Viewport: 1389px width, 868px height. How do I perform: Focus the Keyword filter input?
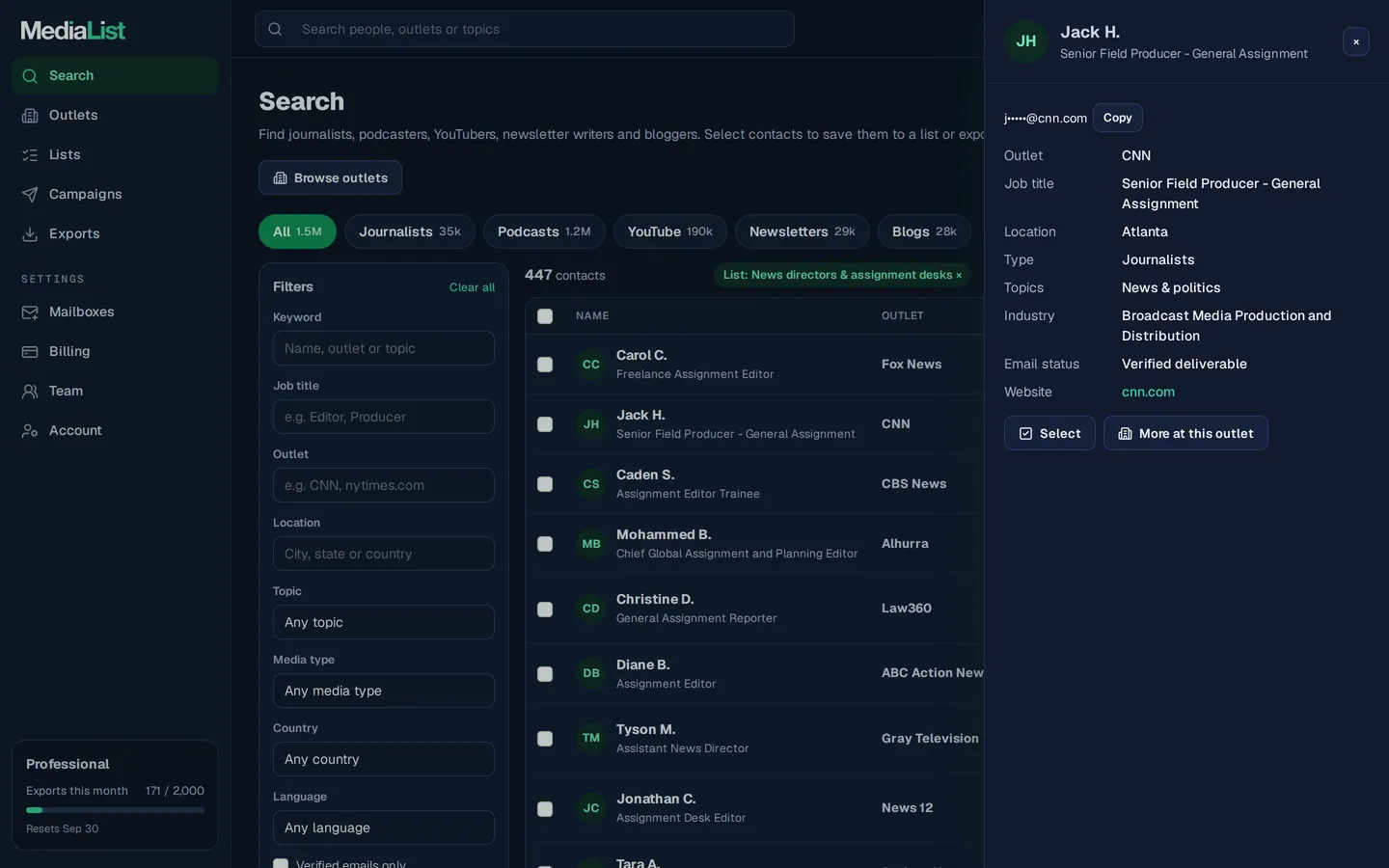tap(384, 348)
